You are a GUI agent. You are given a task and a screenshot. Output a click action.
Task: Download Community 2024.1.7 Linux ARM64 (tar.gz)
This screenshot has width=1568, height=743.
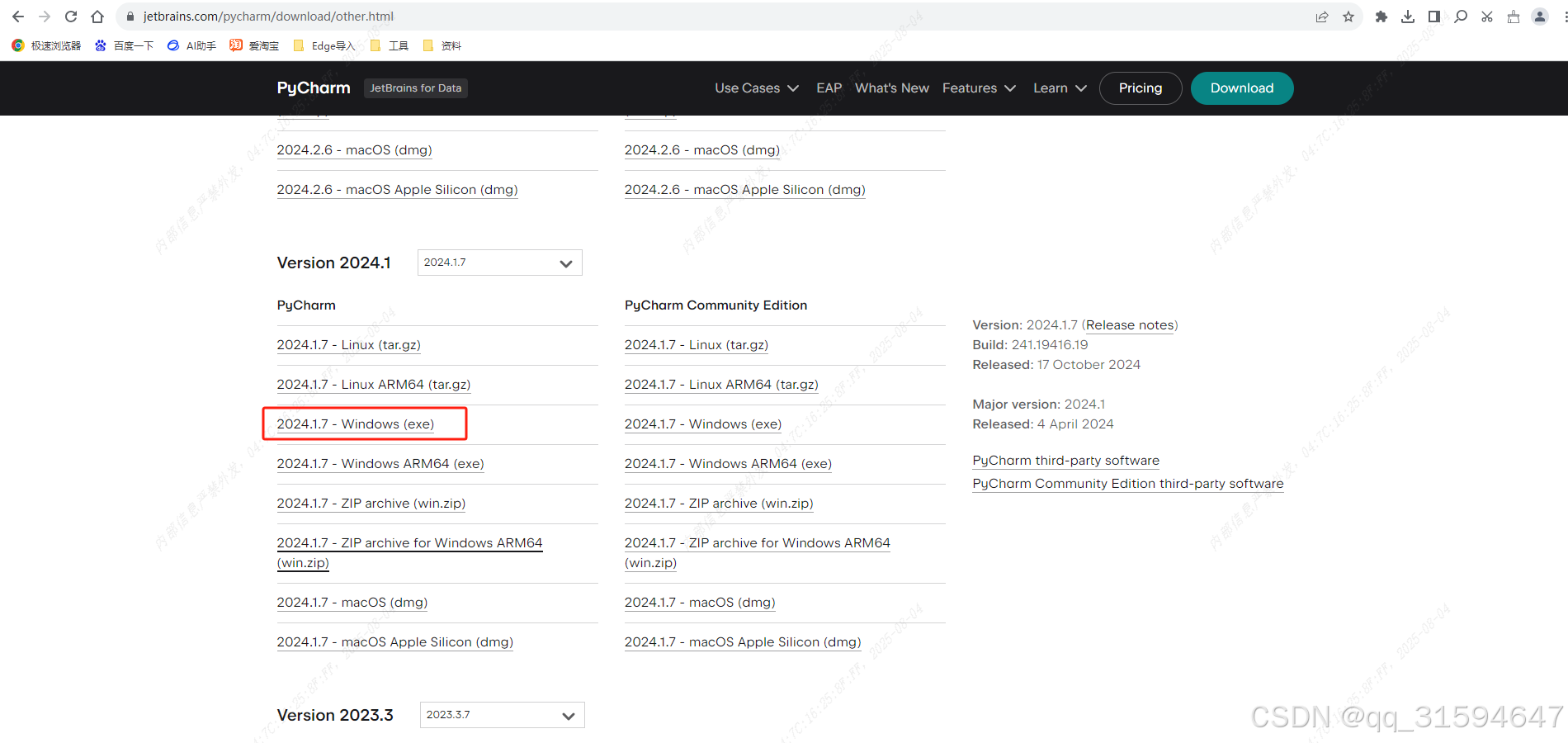pos(721,385)
